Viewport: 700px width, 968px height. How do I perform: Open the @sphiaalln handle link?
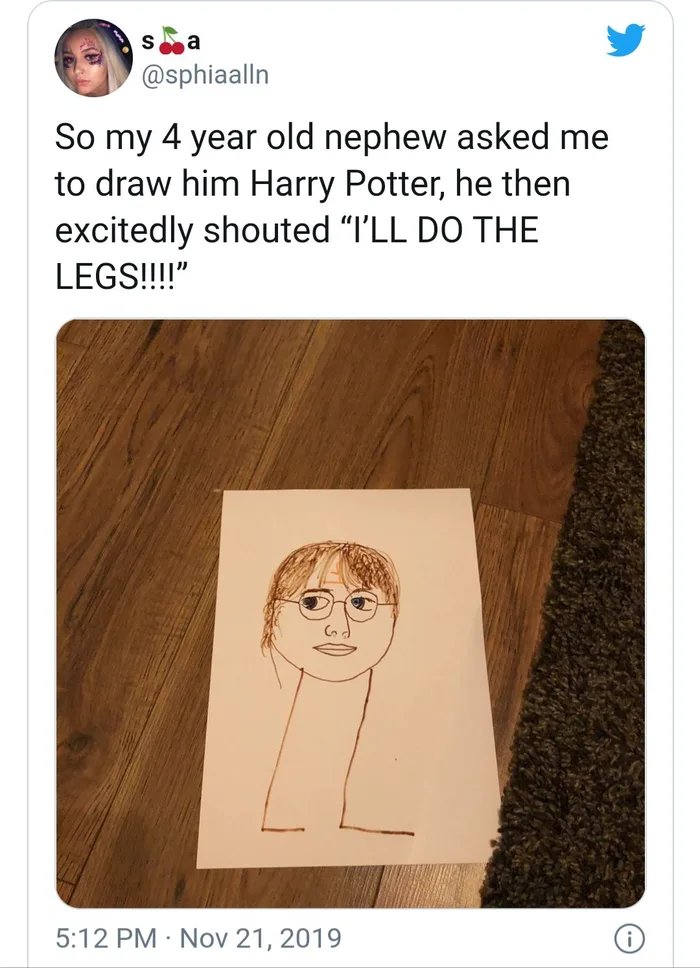[207, 75]
